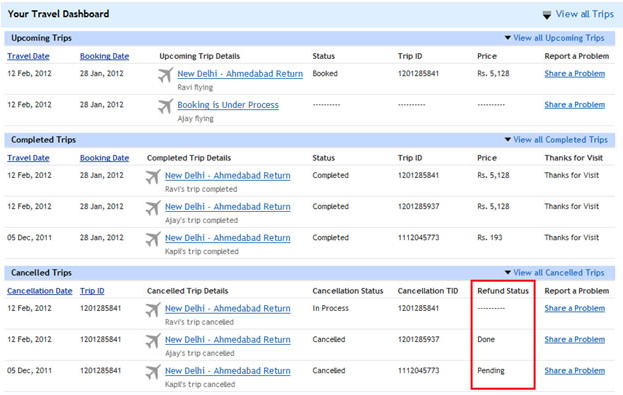Share a Problem for Kapil's cancelled trip
The width and height of the screenshot is (623, 395).
click(575, 370)
